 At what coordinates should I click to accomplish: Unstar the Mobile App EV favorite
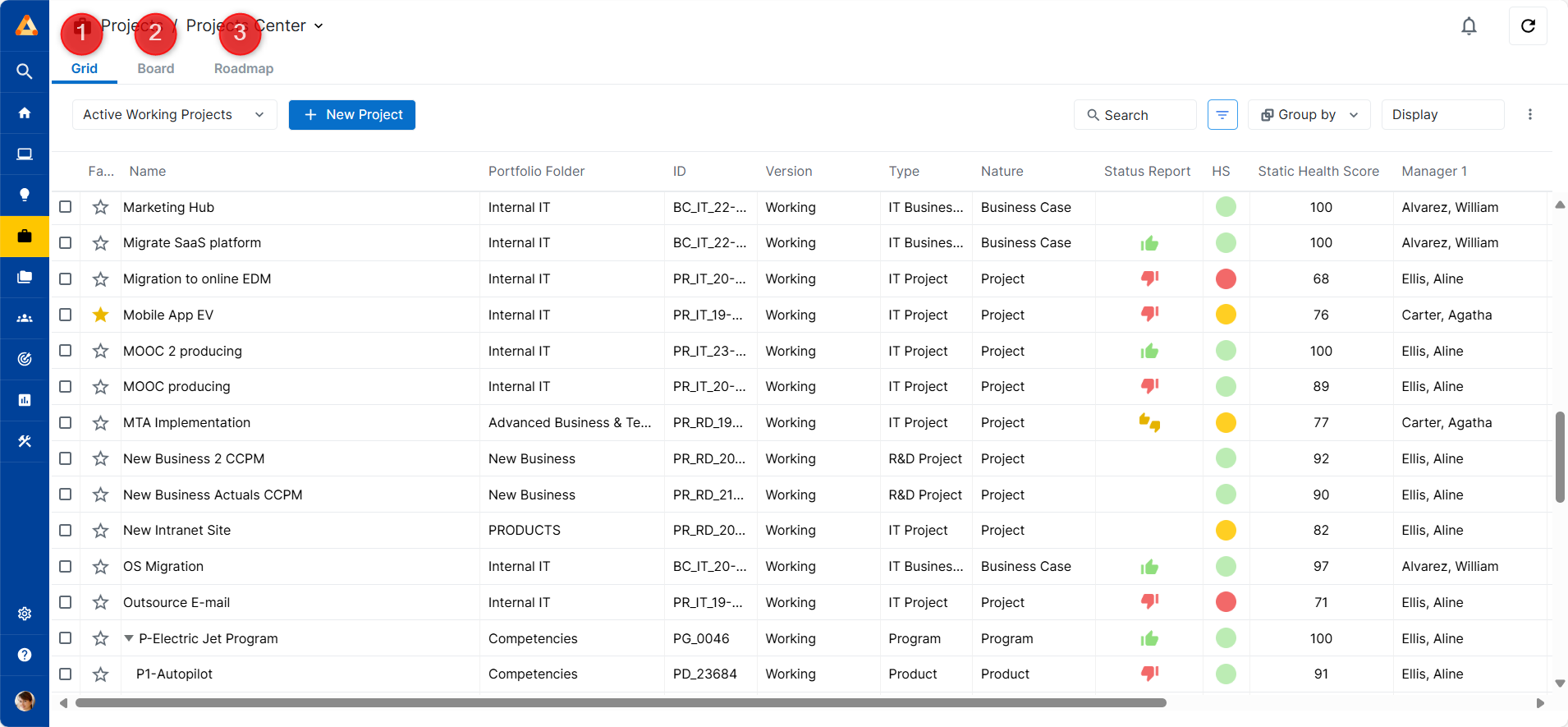[100, 315]
